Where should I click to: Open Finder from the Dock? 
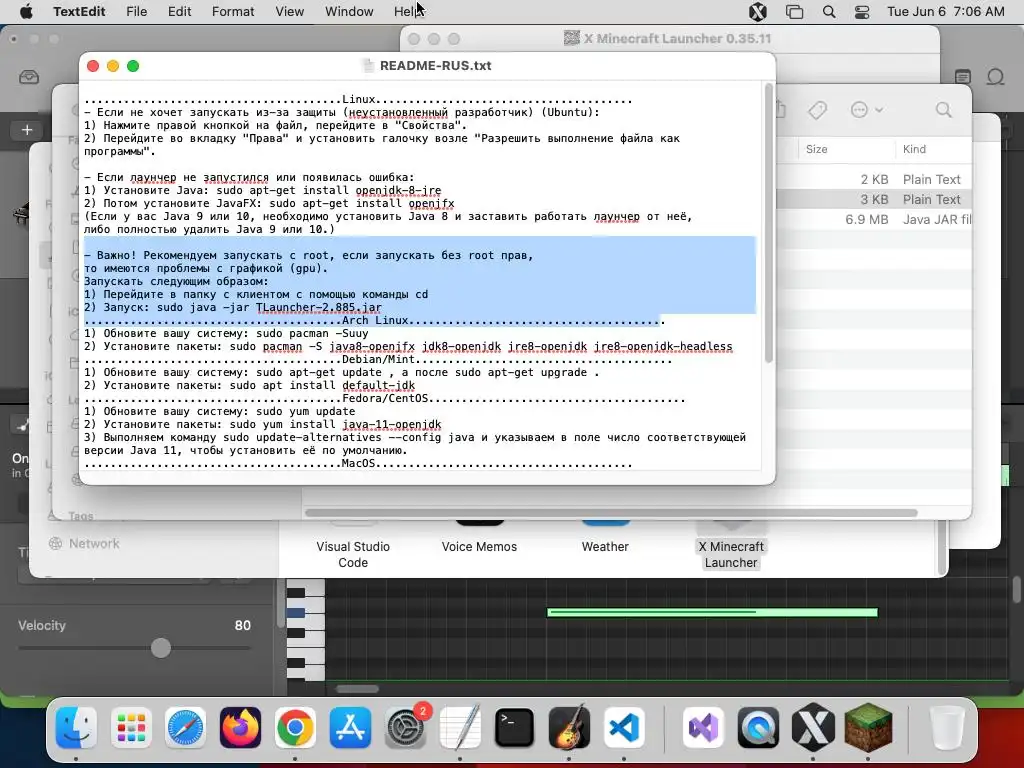tap(76, 728)
